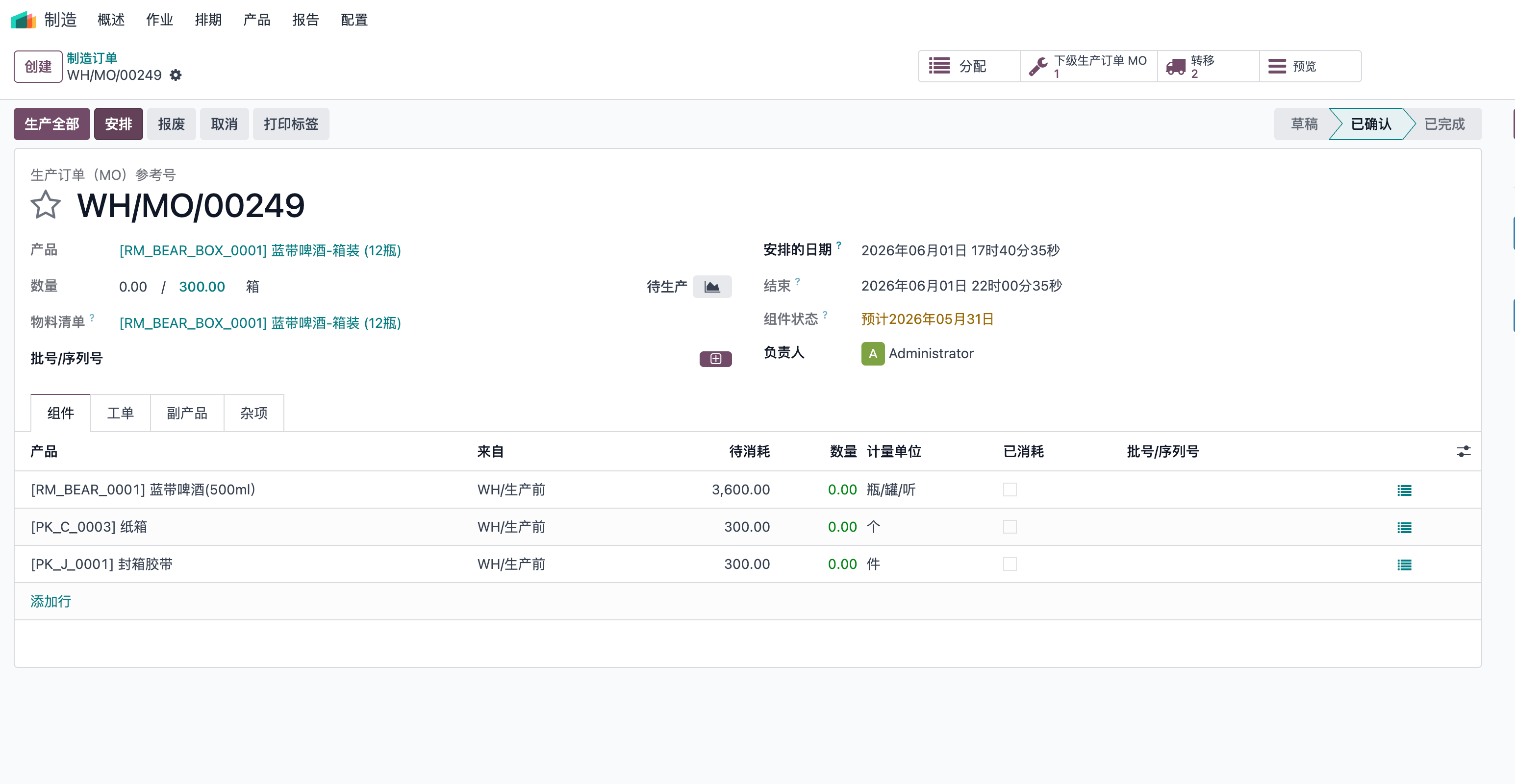Viewport: 1515px width, 784px height.
Task: Click the 0.00 quantity for 纸箱 row
Action: [842, 527]
